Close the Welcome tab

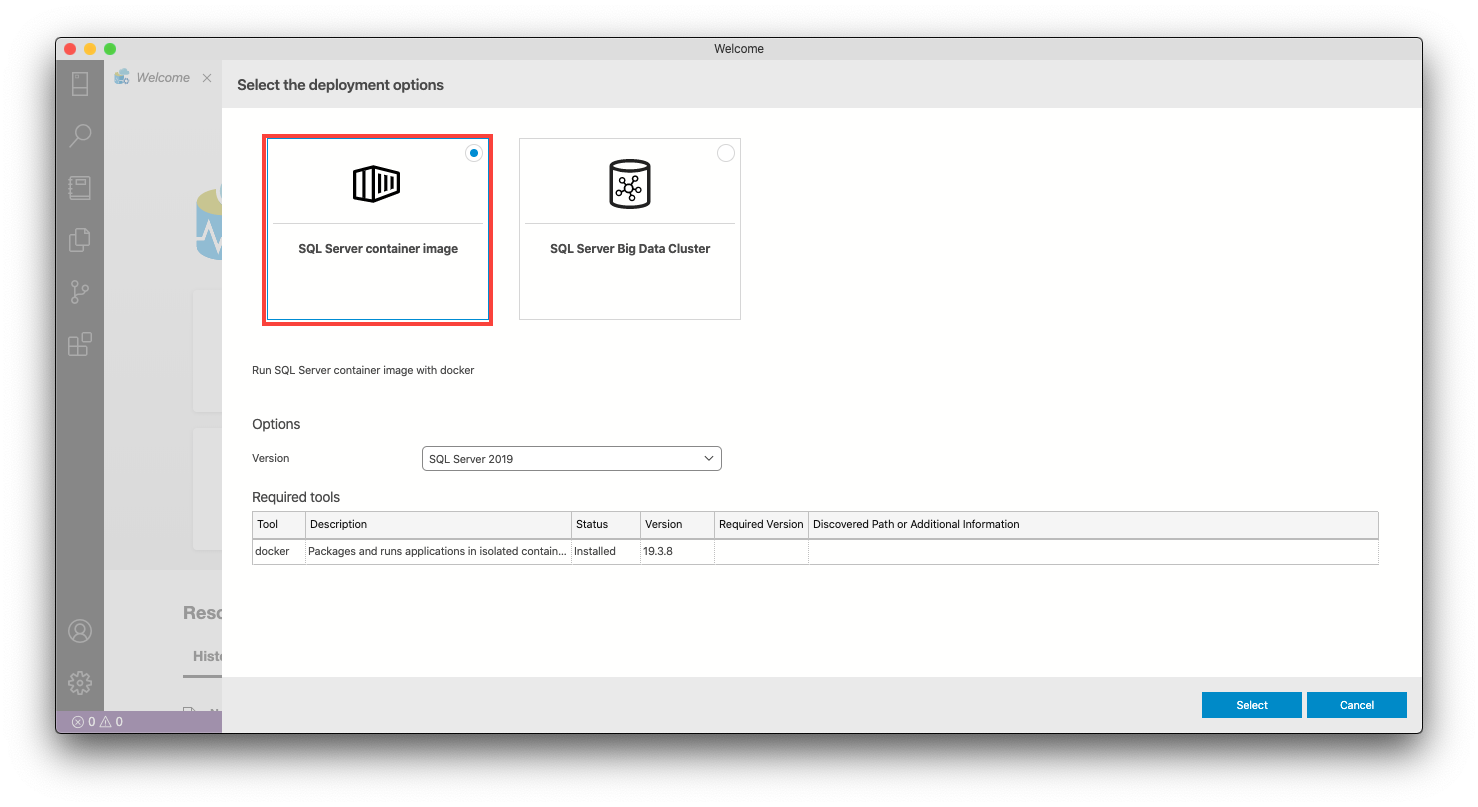pyautogui.click(x=207, y=78)
